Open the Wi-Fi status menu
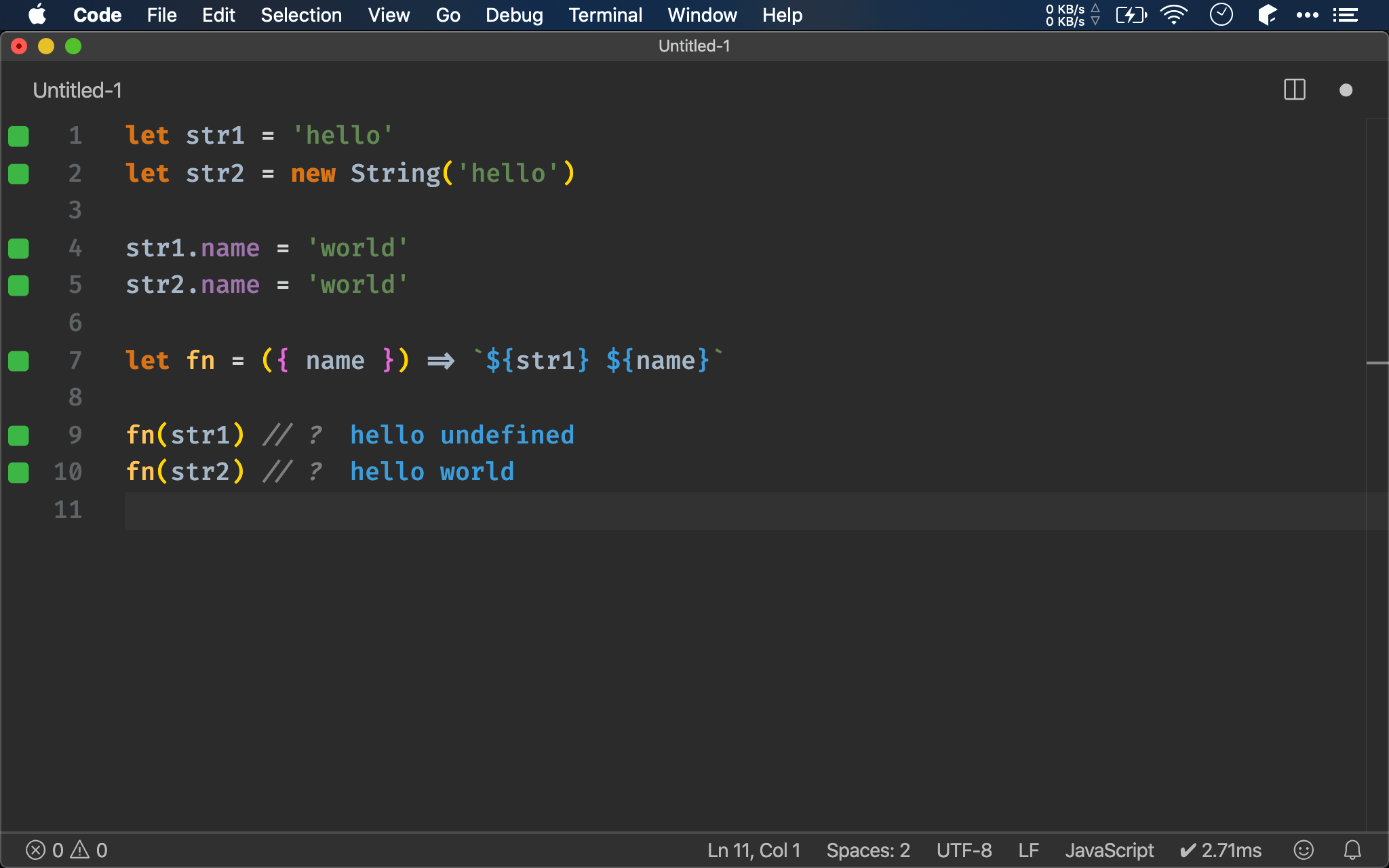The width and height of the screenshot is (1389, 868). [1174, 15]
